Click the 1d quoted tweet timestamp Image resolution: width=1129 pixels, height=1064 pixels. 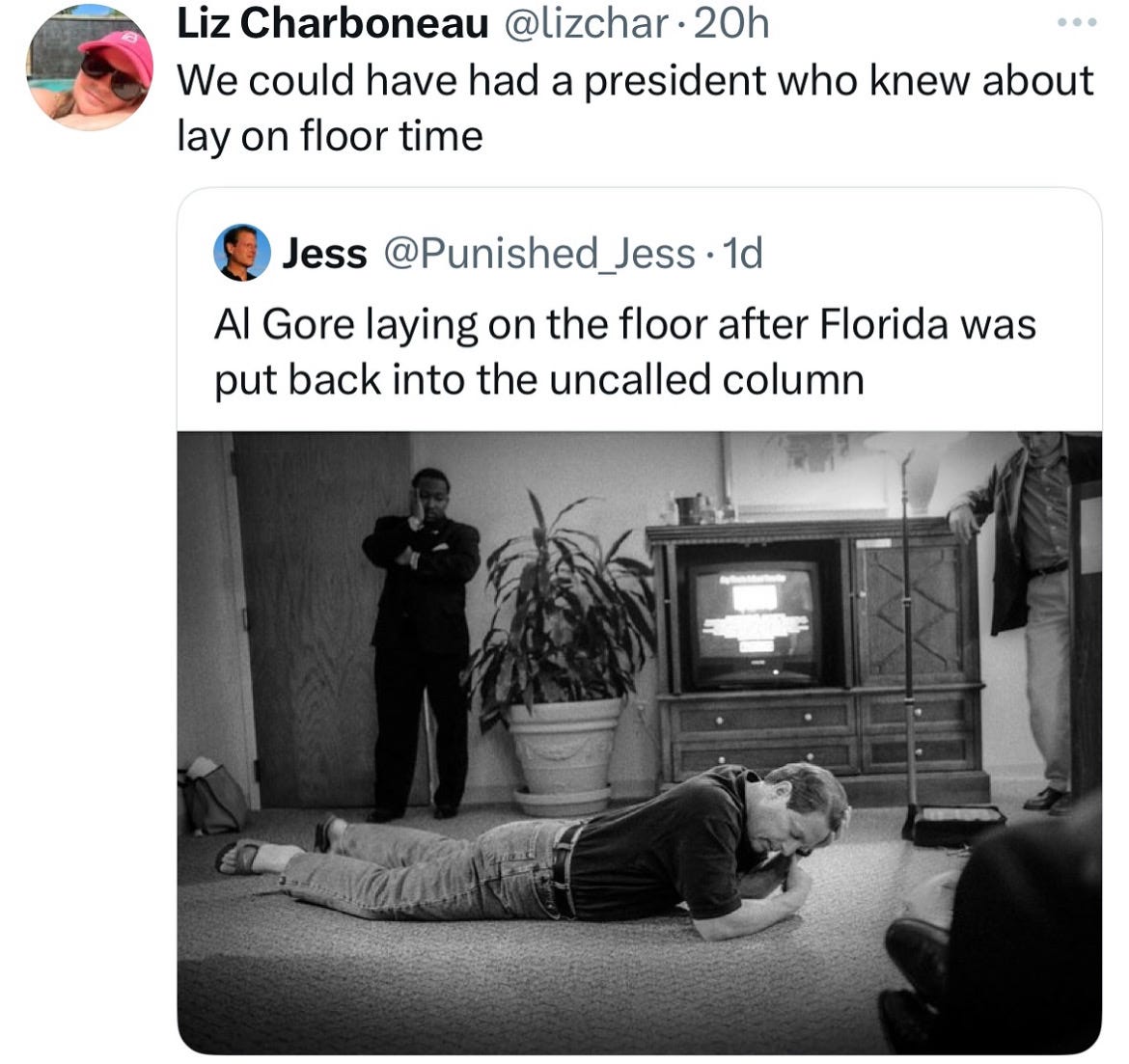[742, 254]
